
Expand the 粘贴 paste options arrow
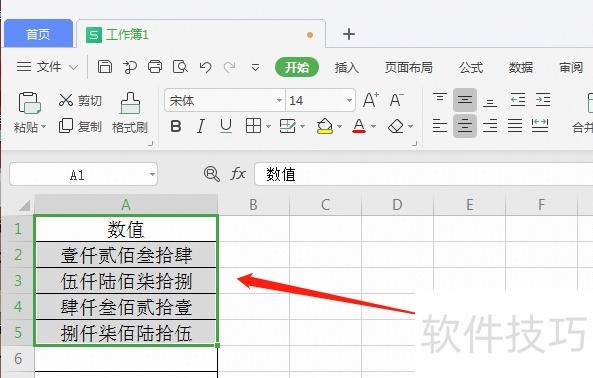point(43,126)
